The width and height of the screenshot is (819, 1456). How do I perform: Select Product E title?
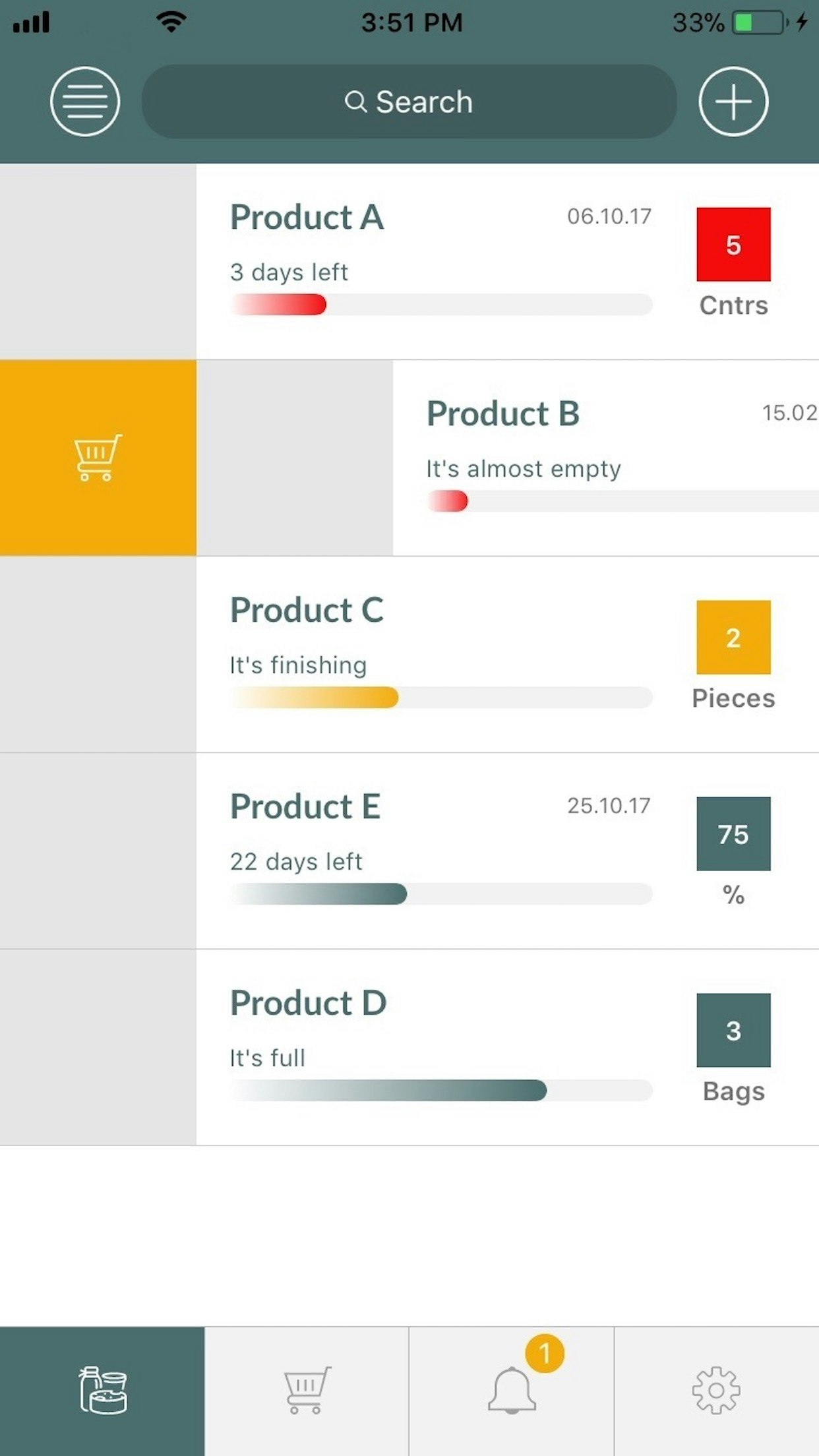[x=305, y=806]
